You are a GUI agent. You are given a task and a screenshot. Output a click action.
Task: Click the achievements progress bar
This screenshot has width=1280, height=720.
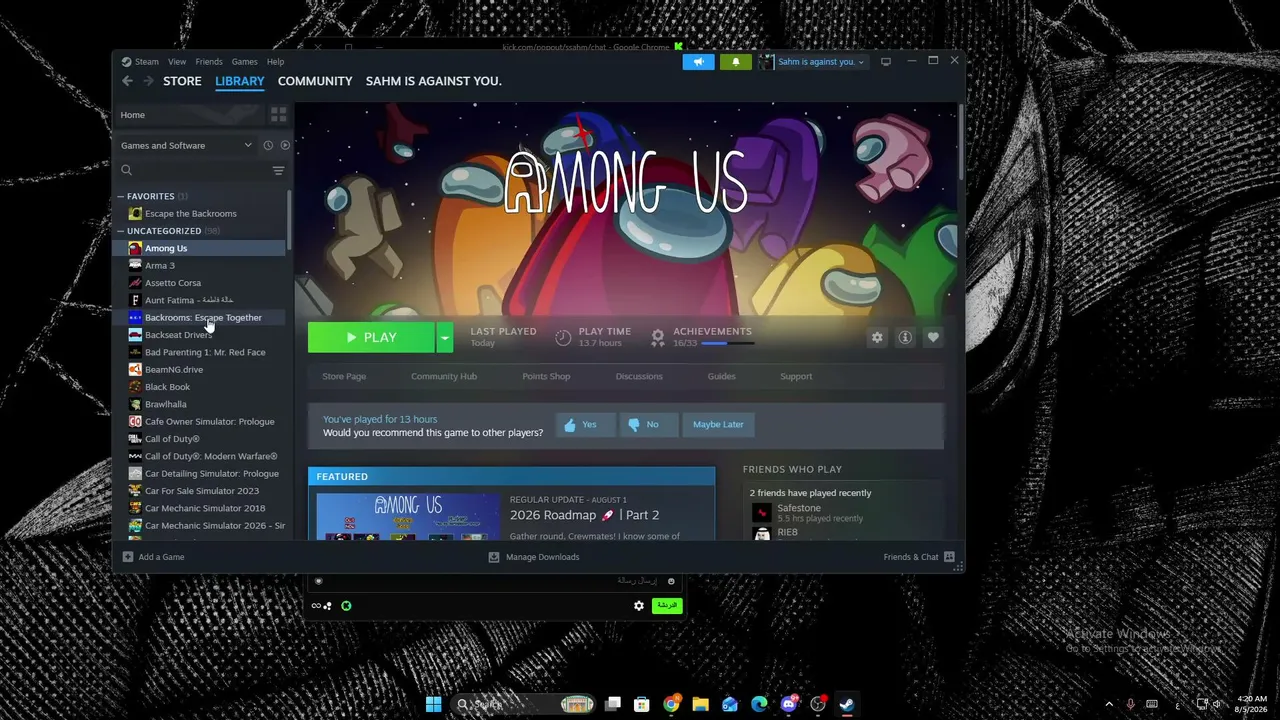[728, 343]
